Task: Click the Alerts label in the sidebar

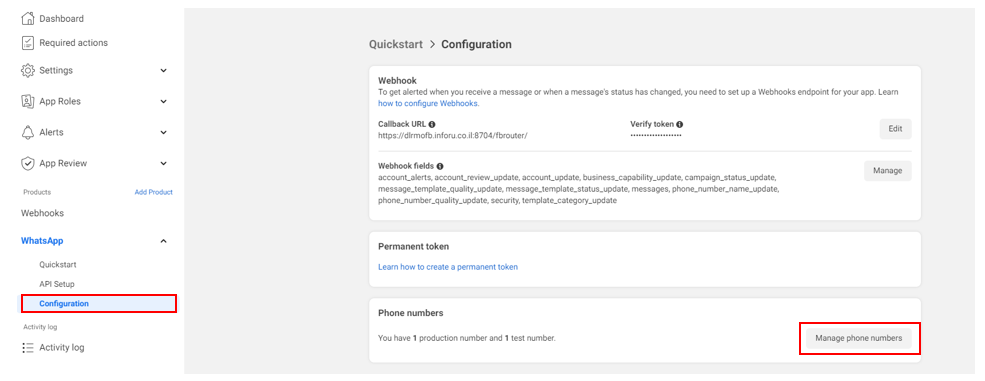Action: click(x=52, y=132)
